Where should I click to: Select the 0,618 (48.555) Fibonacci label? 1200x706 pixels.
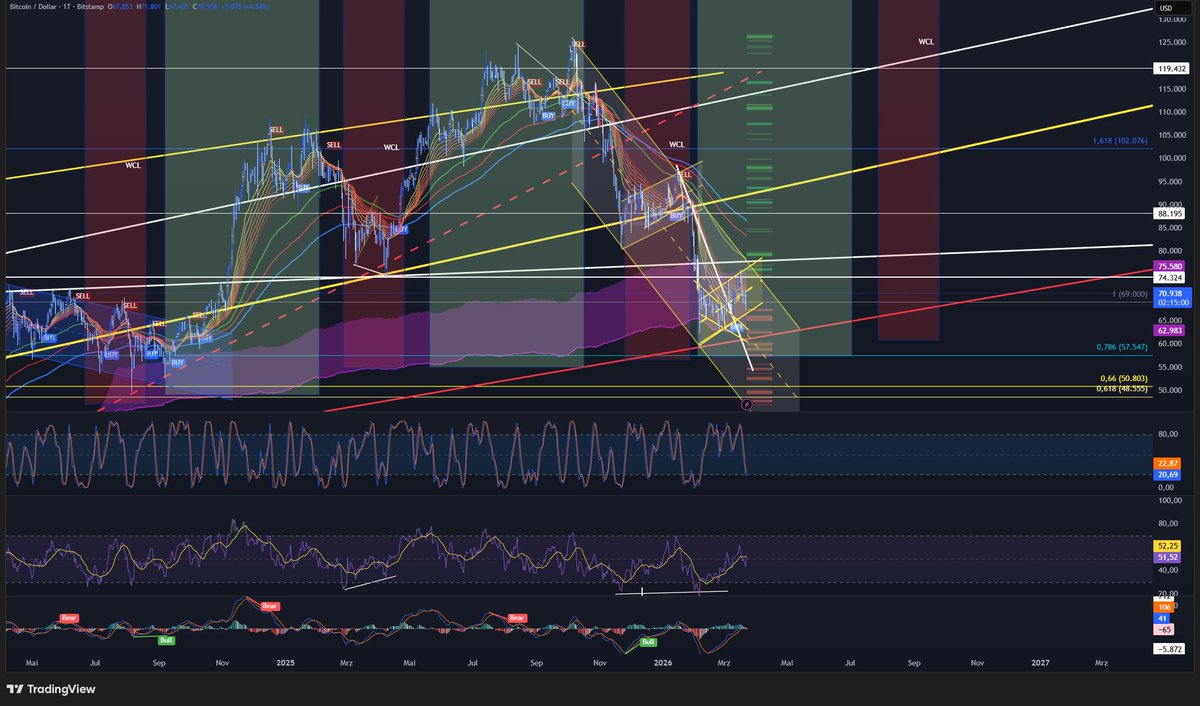coord(1123,389)
